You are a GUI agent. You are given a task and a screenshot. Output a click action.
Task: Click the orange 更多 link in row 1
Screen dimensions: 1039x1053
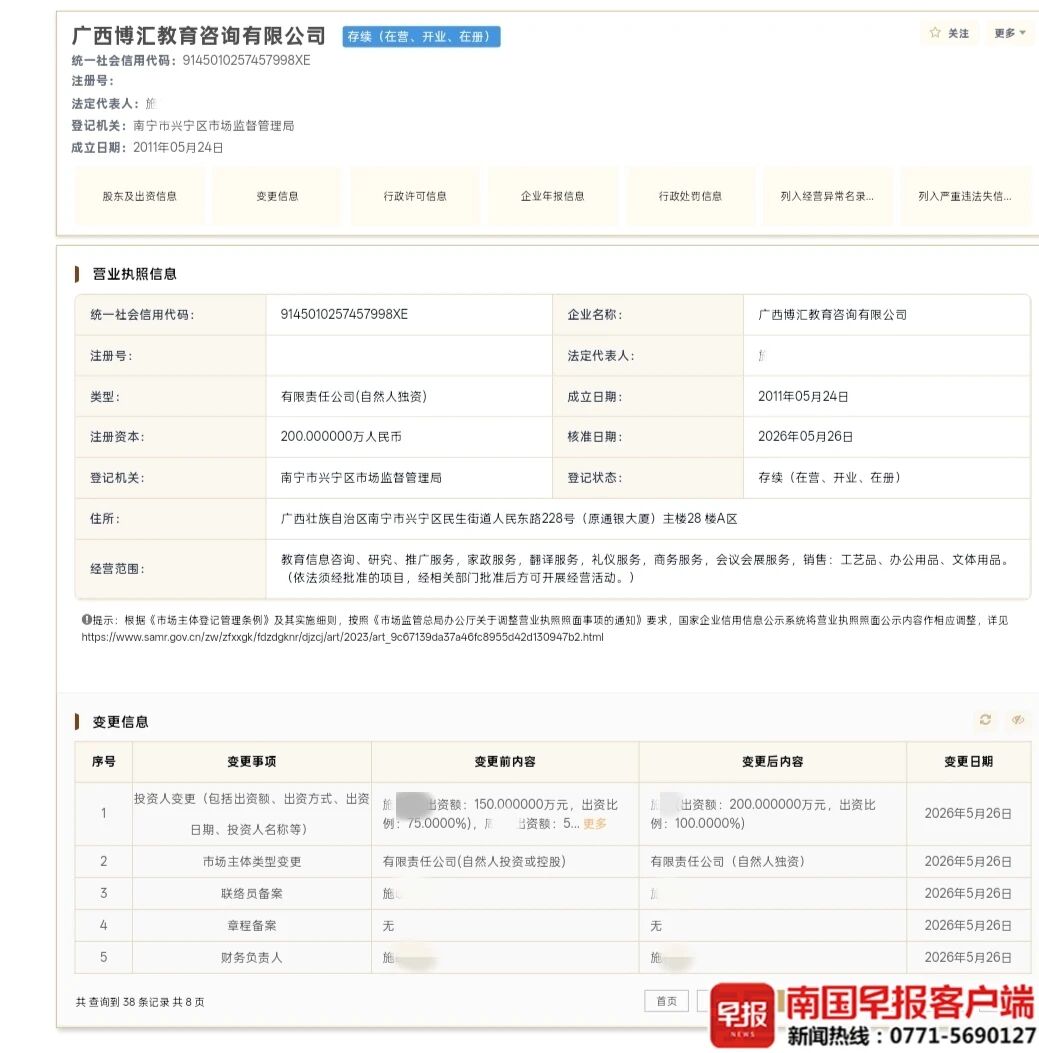tap(594, 823)
